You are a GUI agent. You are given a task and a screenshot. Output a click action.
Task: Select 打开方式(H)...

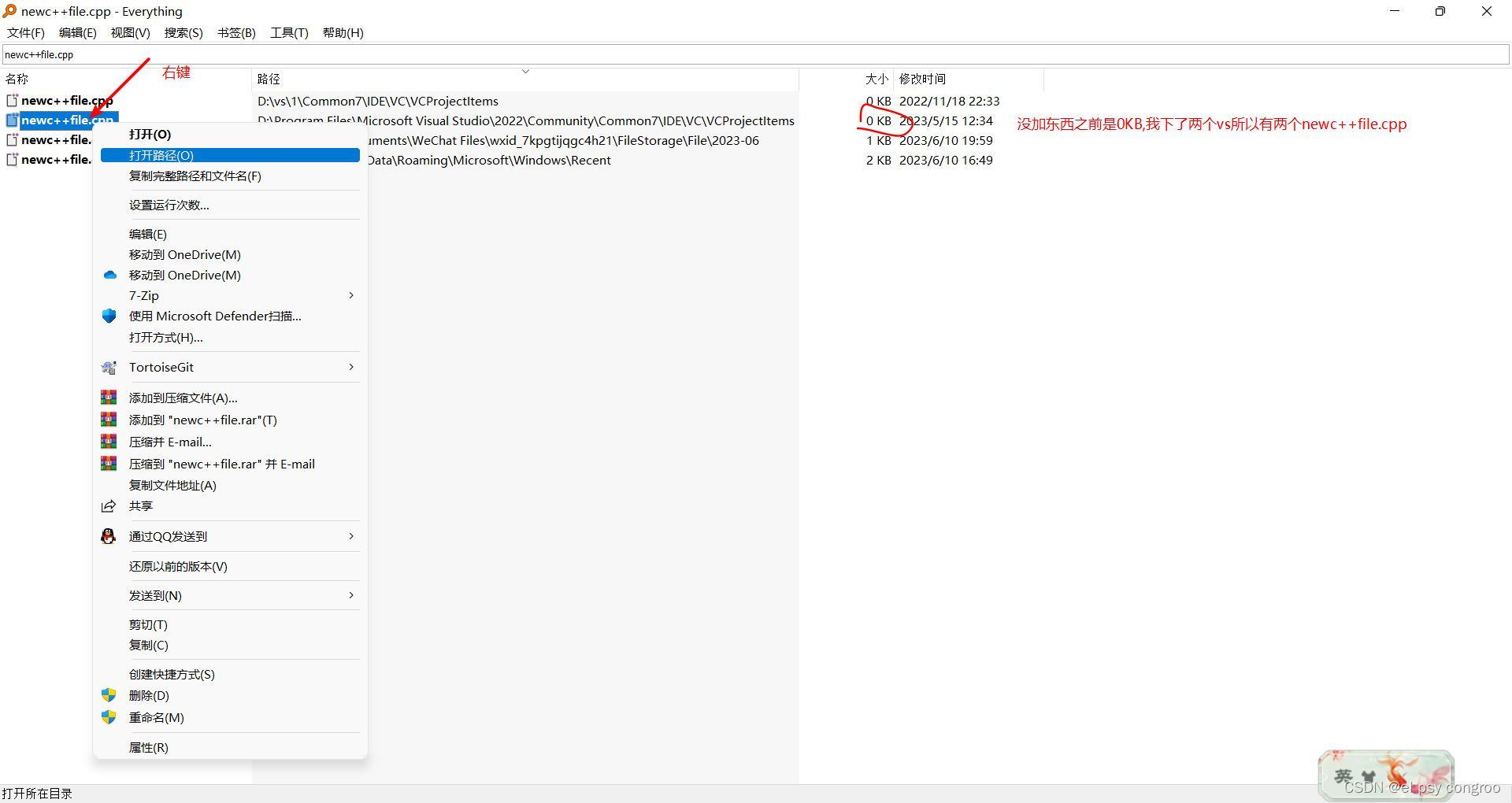click(x=230, y=337)
